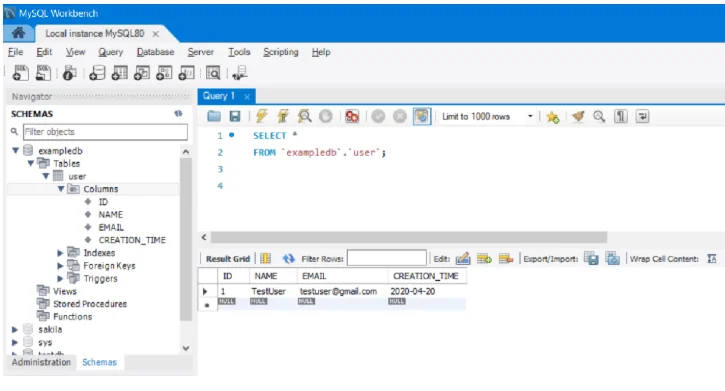Toggle auto-commit mode icon
The width and height of the screenshot is (725, 391).
[422, 116]
